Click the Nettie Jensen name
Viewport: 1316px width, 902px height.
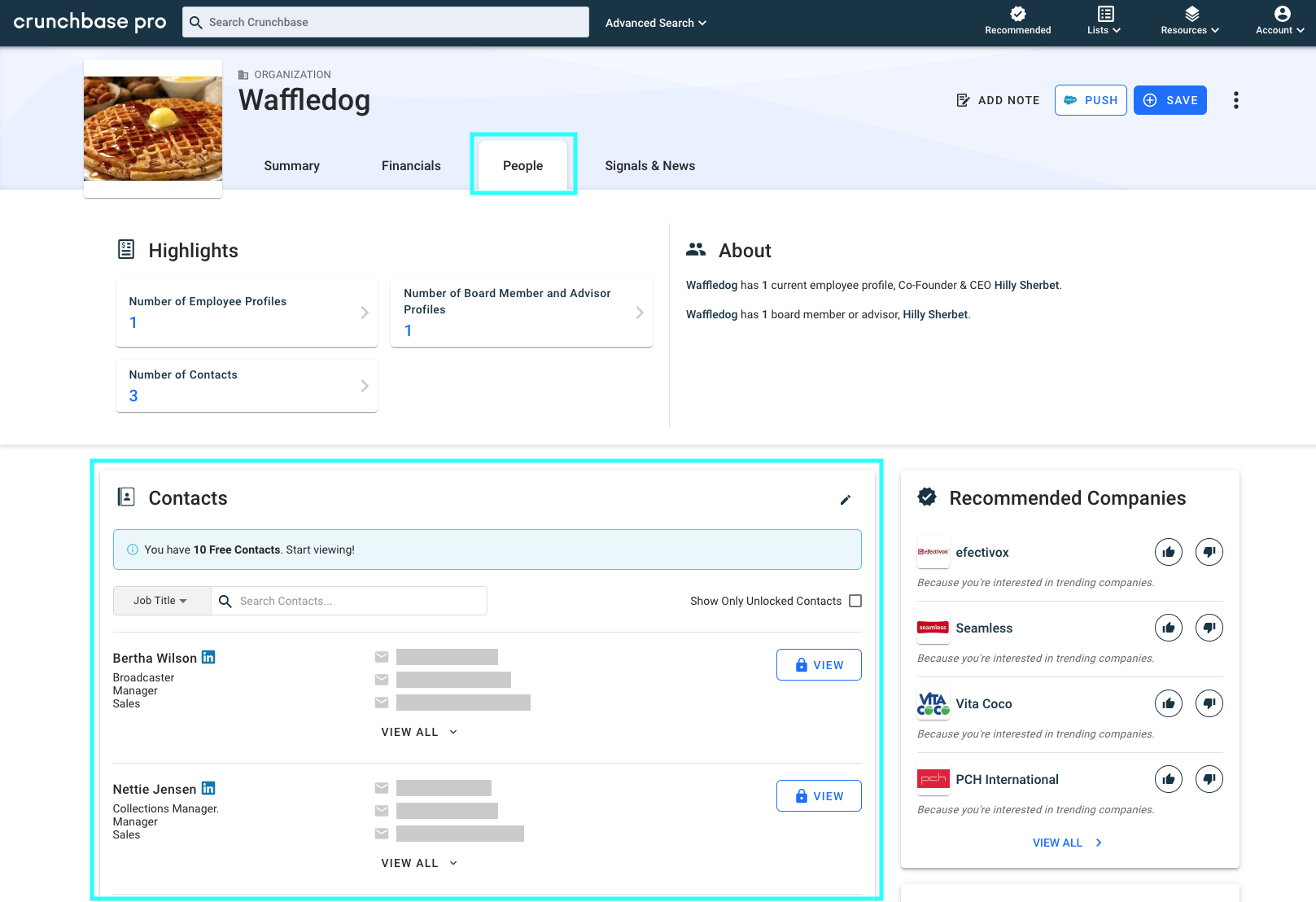[155, 789]
